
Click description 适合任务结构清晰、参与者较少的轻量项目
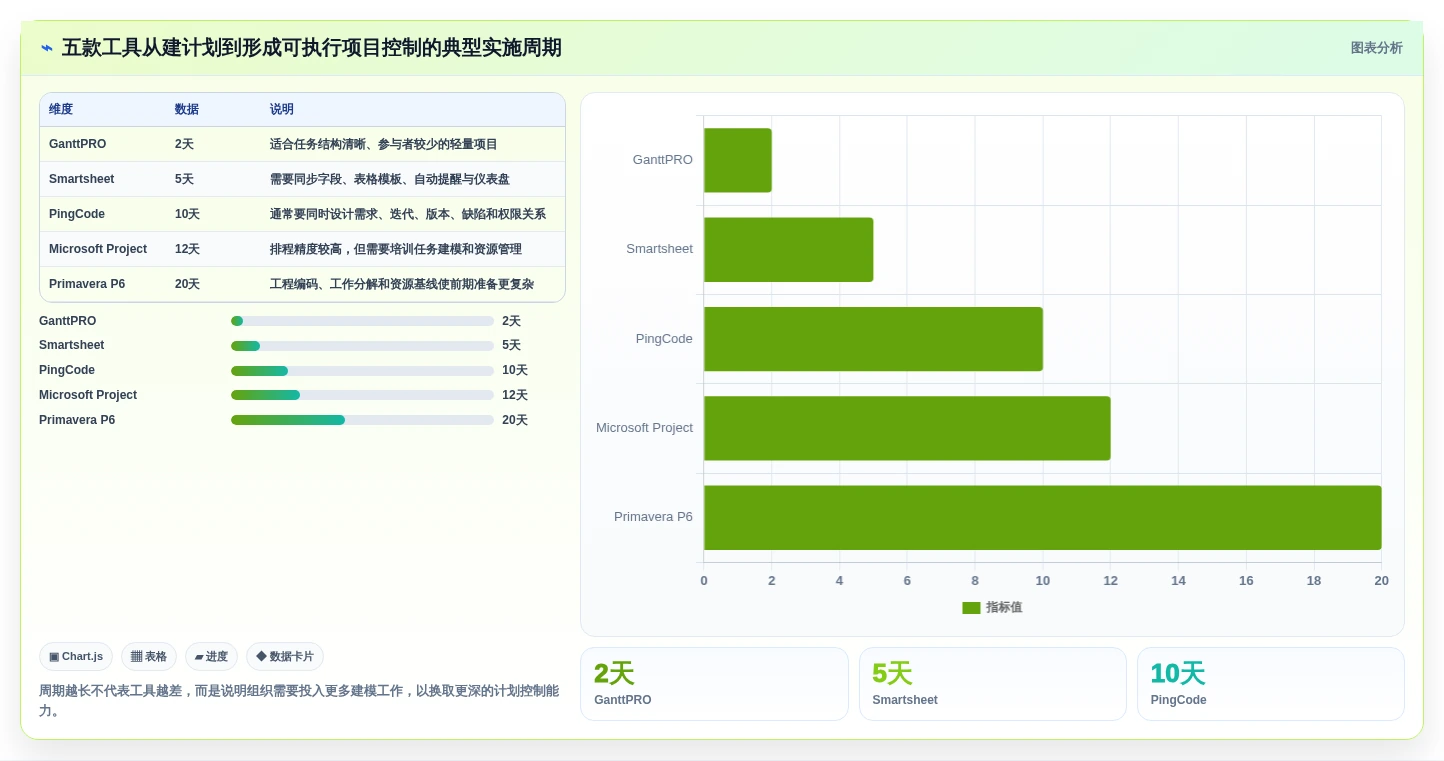[383, 144]
